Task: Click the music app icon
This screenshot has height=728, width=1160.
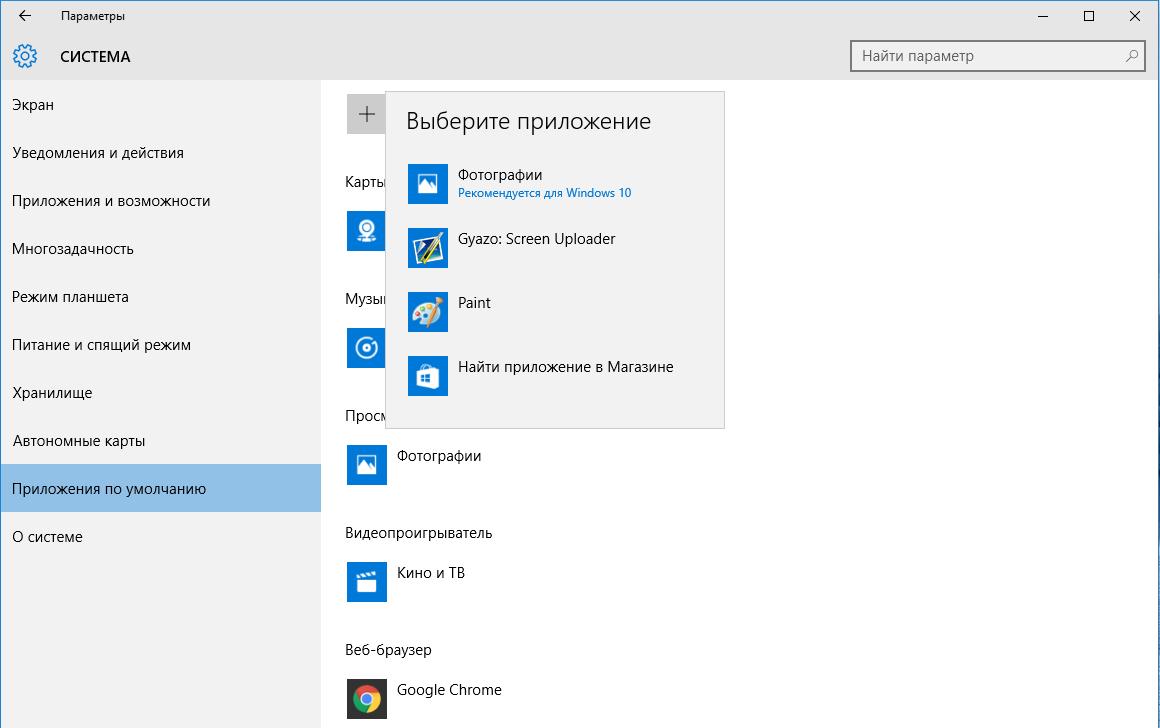Action: click(x=364, y=348)
